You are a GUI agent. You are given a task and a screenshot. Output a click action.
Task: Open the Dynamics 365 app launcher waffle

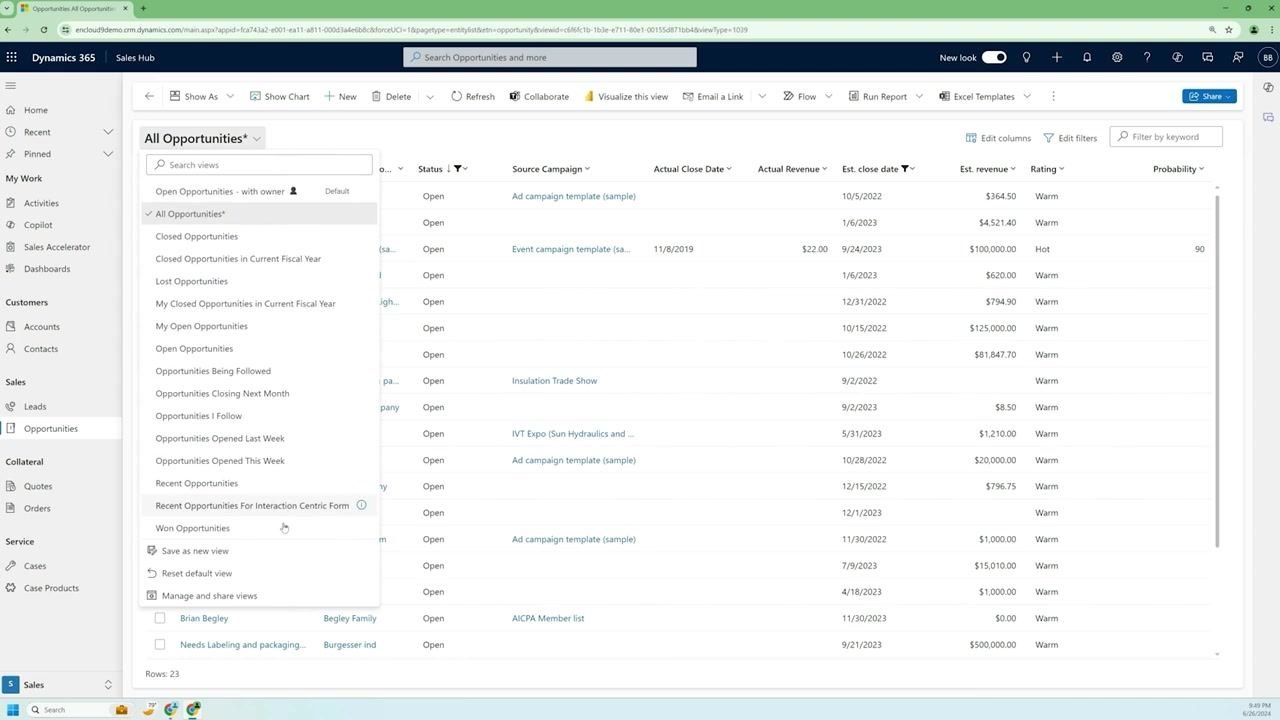tap(12, 57)
